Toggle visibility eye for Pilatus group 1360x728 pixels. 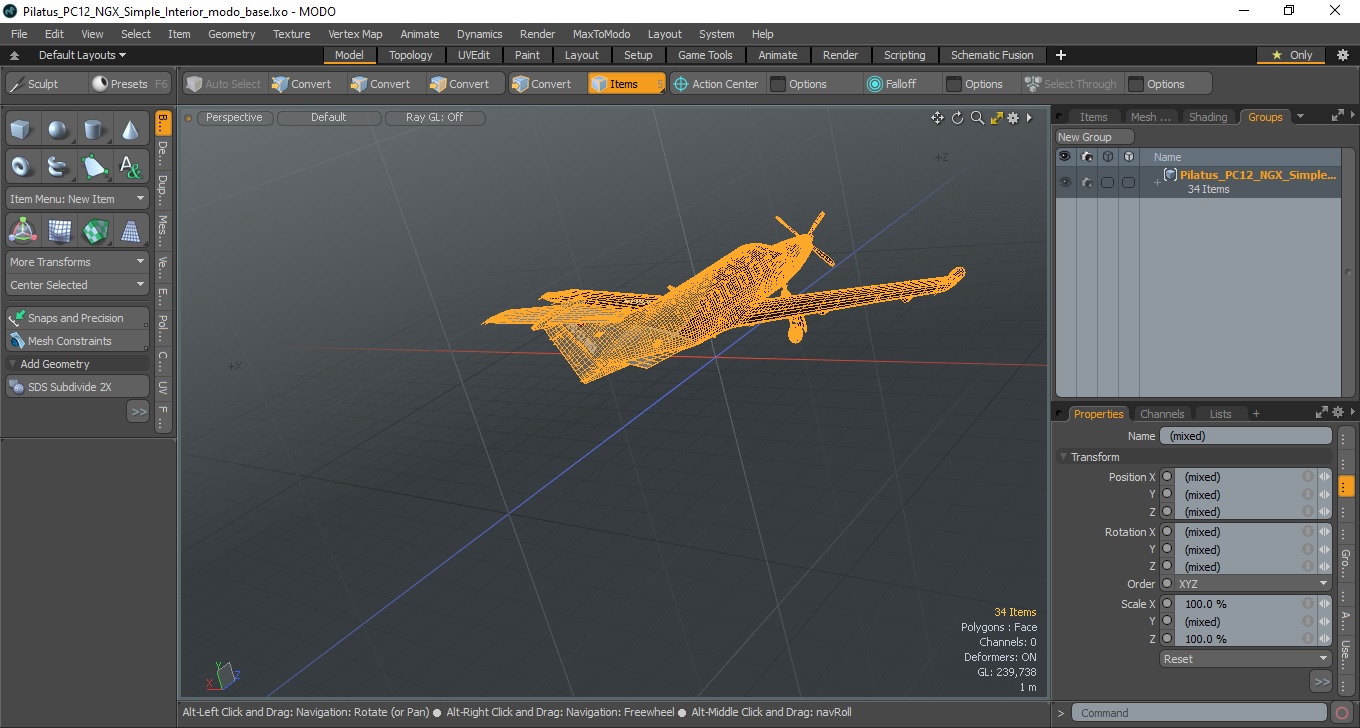tap(1065, 182)
